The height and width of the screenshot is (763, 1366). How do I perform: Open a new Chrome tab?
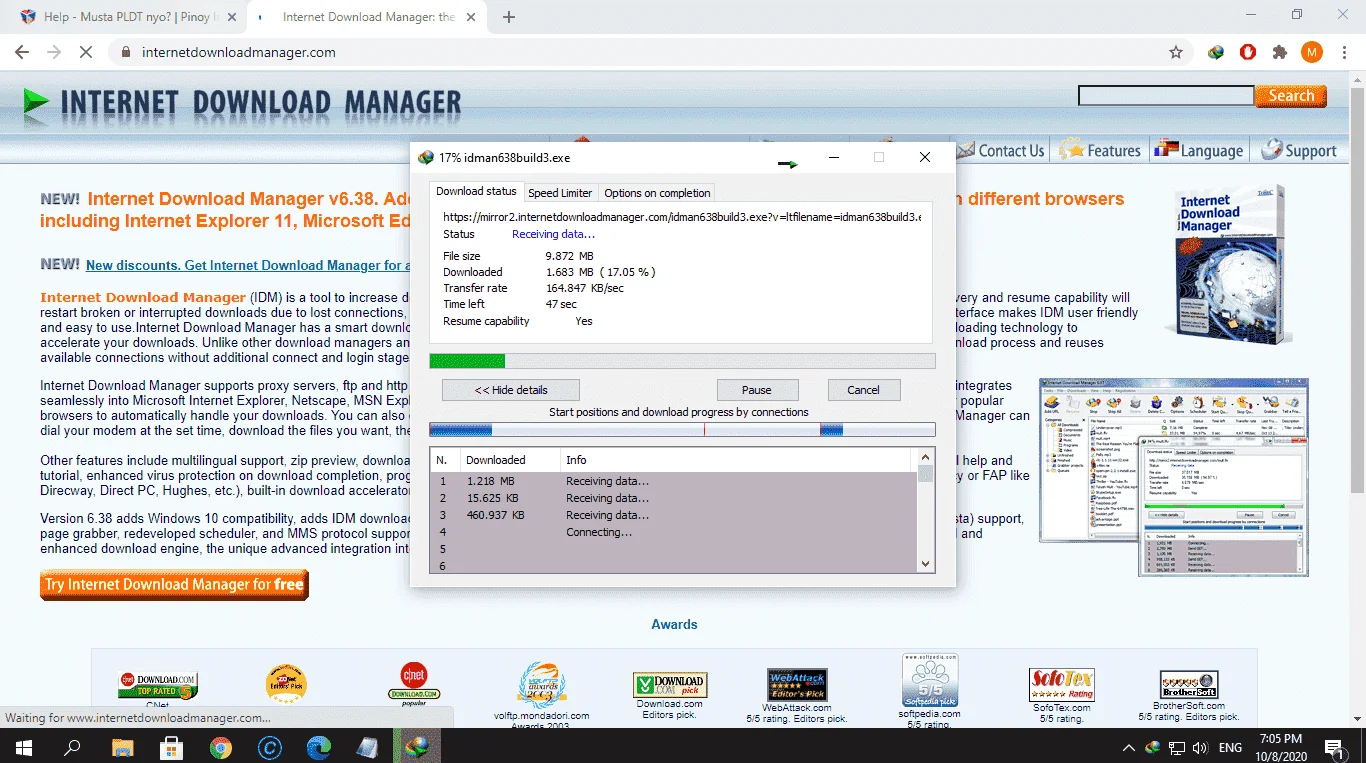tap(509, 17)
